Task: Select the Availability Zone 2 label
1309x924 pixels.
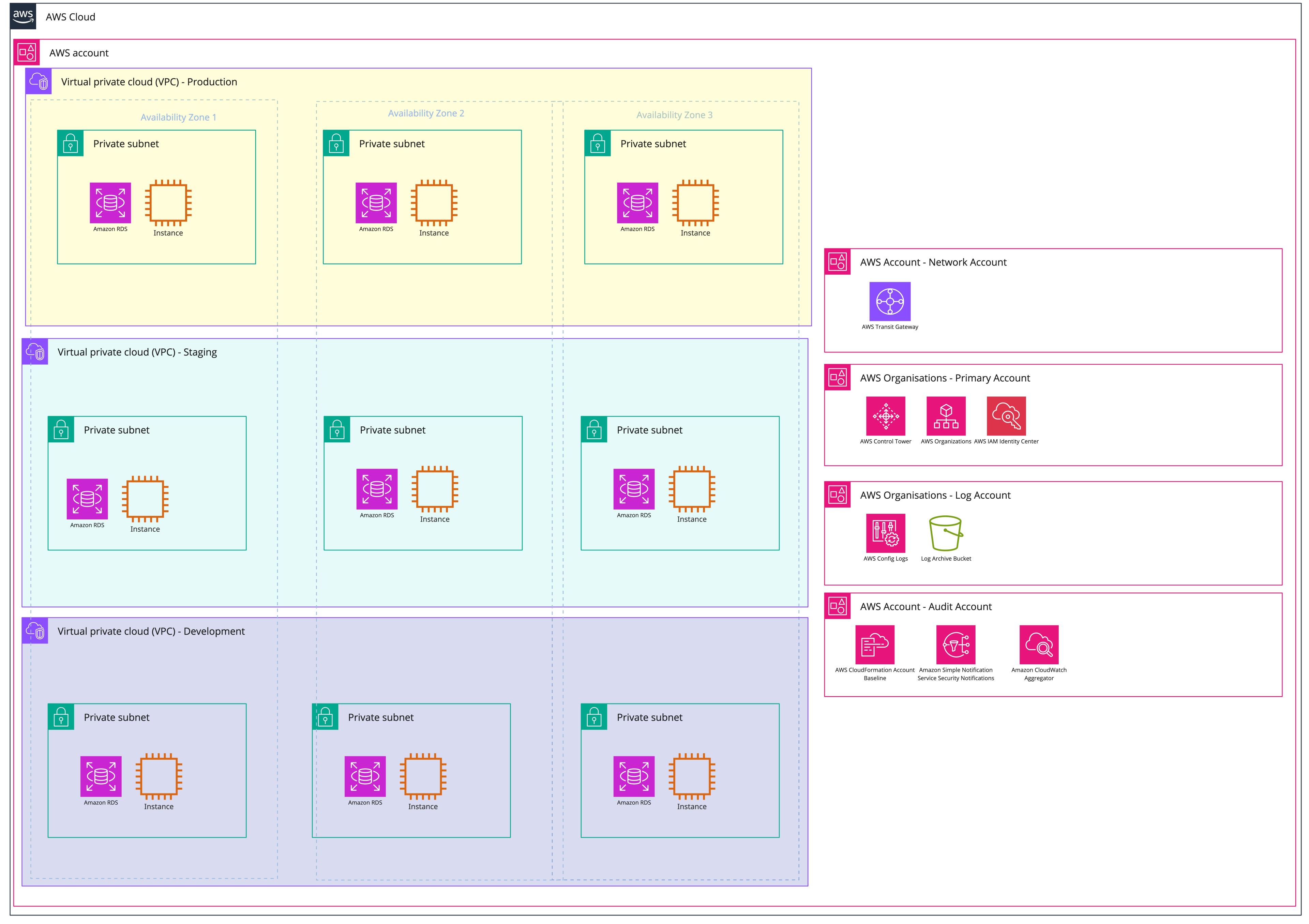Action: pyautogui.click(x=426, y=113)
